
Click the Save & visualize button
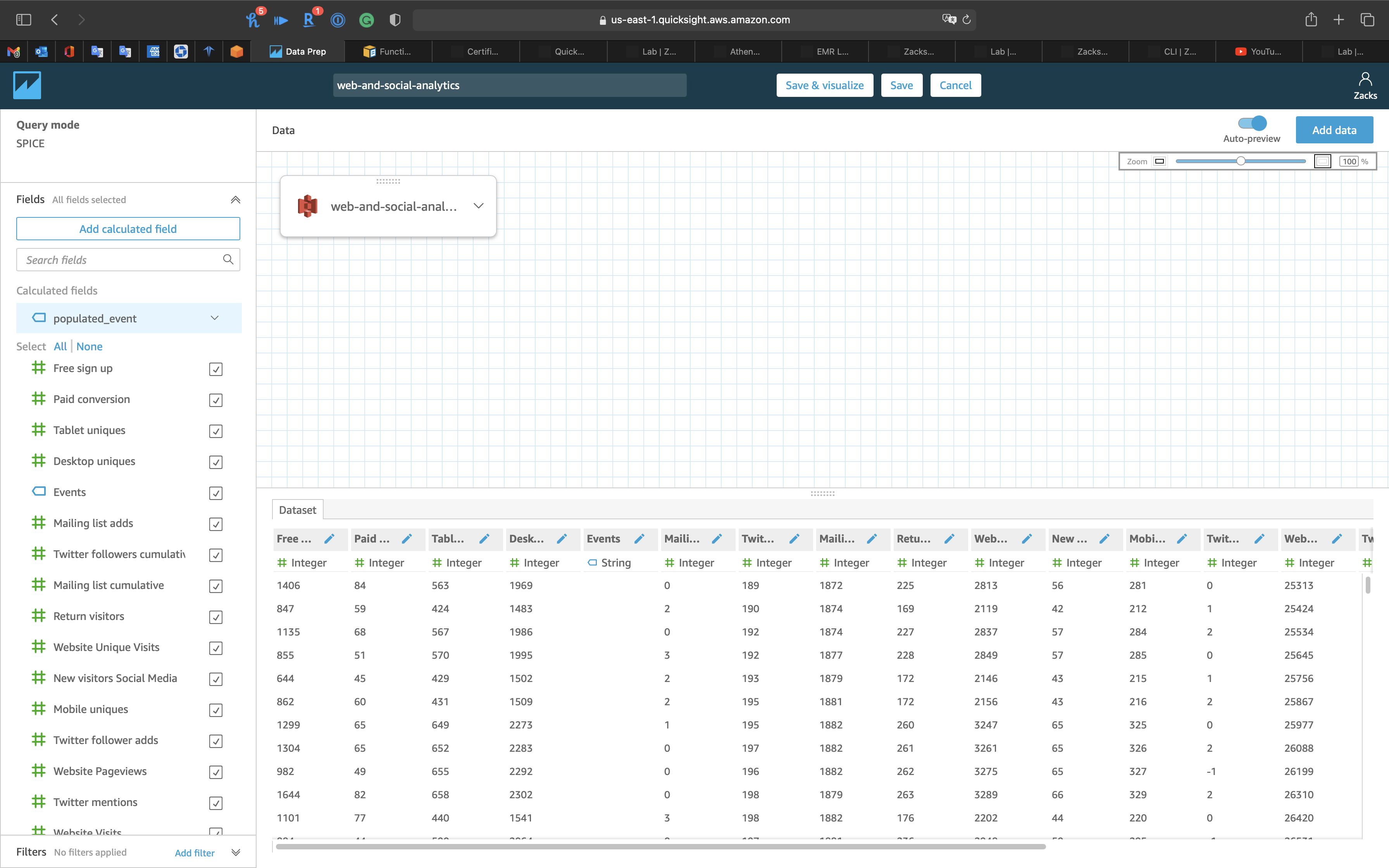[824, 85]
